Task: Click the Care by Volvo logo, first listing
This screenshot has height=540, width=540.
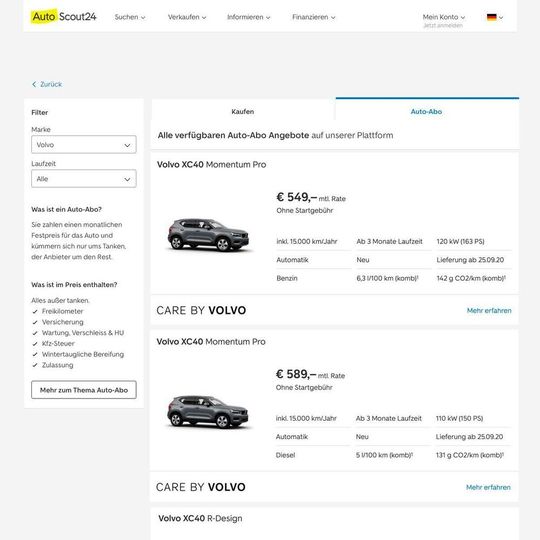Action: (201, 310)
